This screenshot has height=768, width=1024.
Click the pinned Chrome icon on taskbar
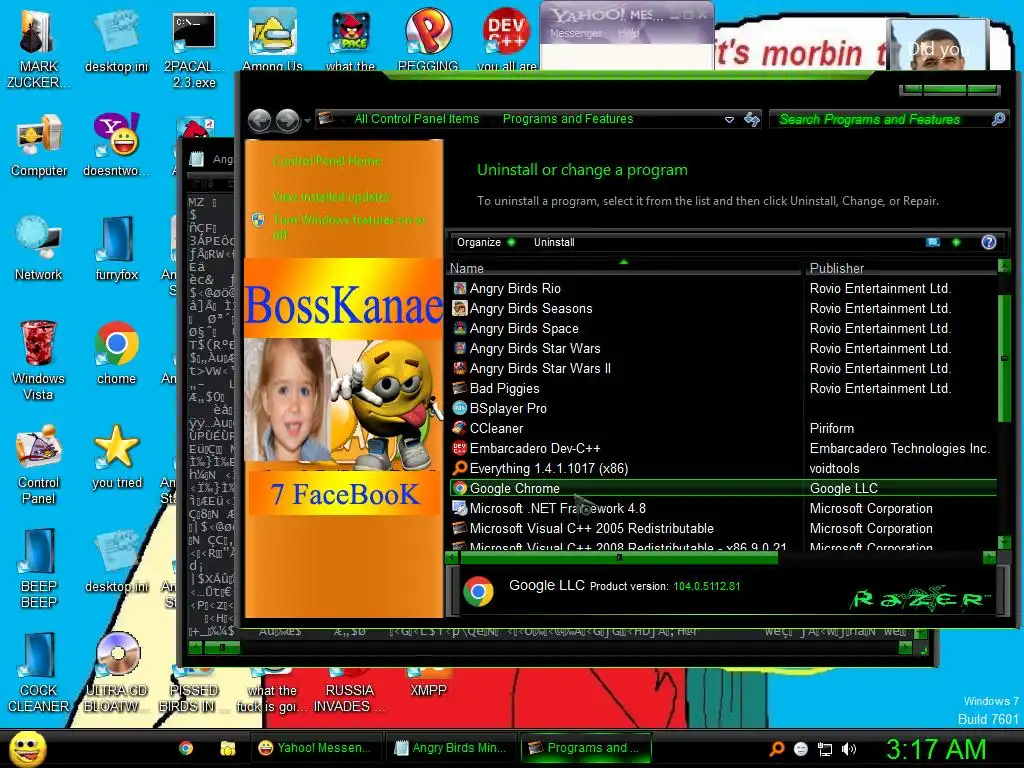pos(186,748)
